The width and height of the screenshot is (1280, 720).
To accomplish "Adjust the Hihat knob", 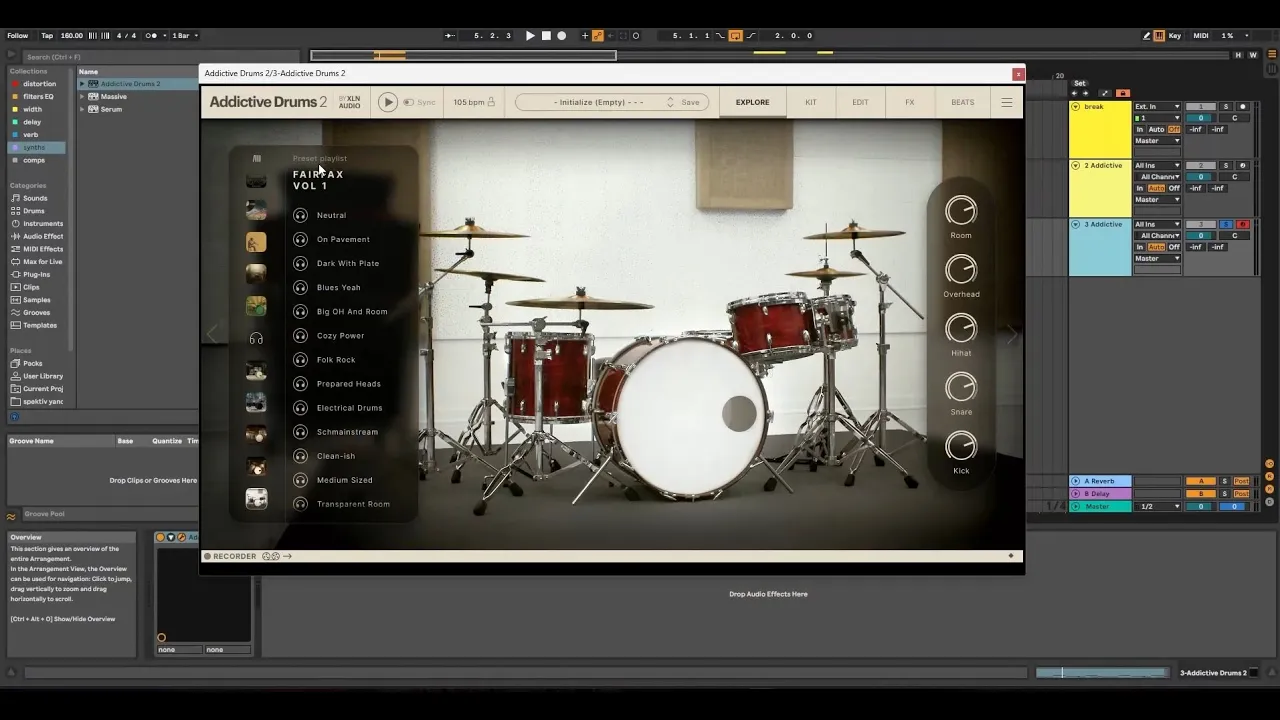I will (x=961, y=328).
